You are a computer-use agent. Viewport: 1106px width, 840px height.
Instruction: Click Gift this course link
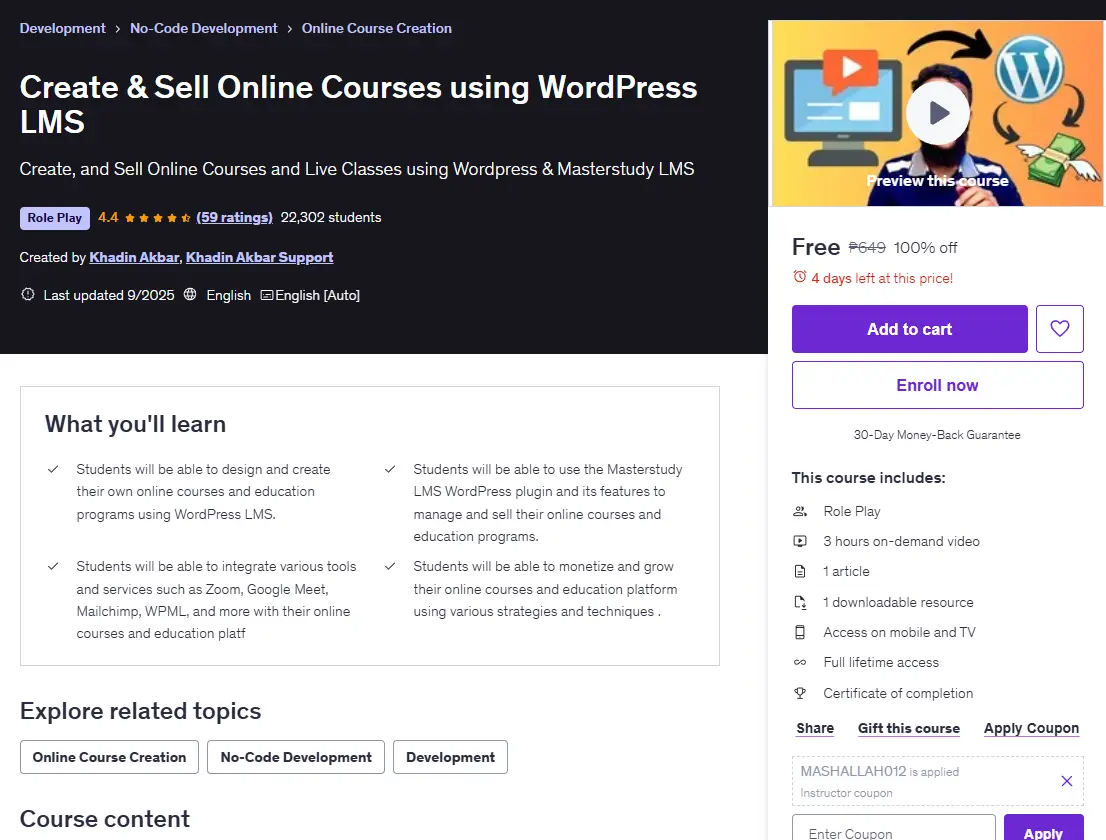pos(908,728)
